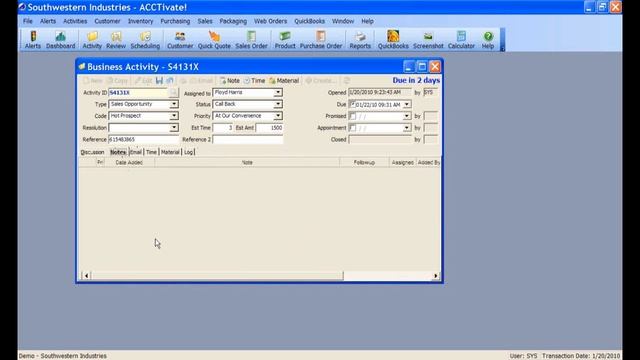
Task: Expand the Type dropdown
Action: [174, 104]
